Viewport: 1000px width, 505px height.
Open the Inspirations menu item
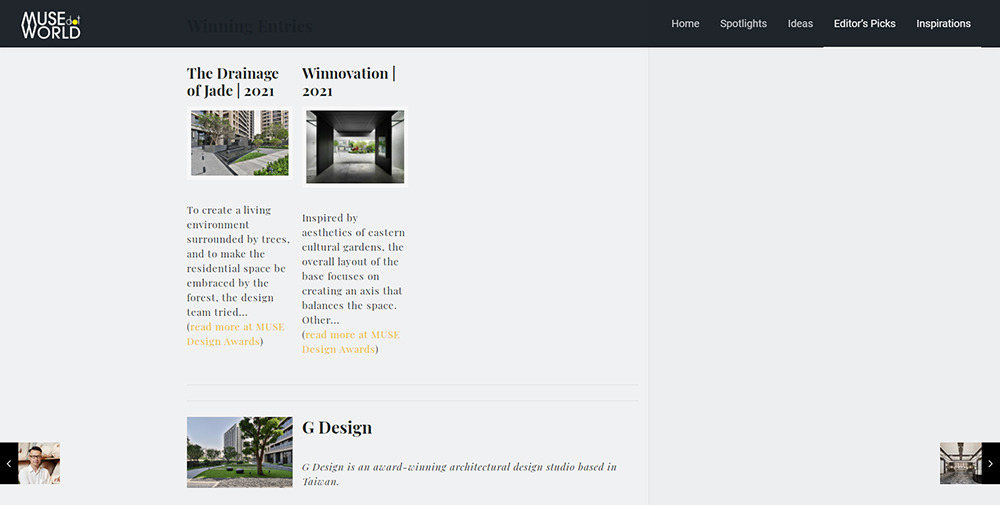[x=943, y=24]
